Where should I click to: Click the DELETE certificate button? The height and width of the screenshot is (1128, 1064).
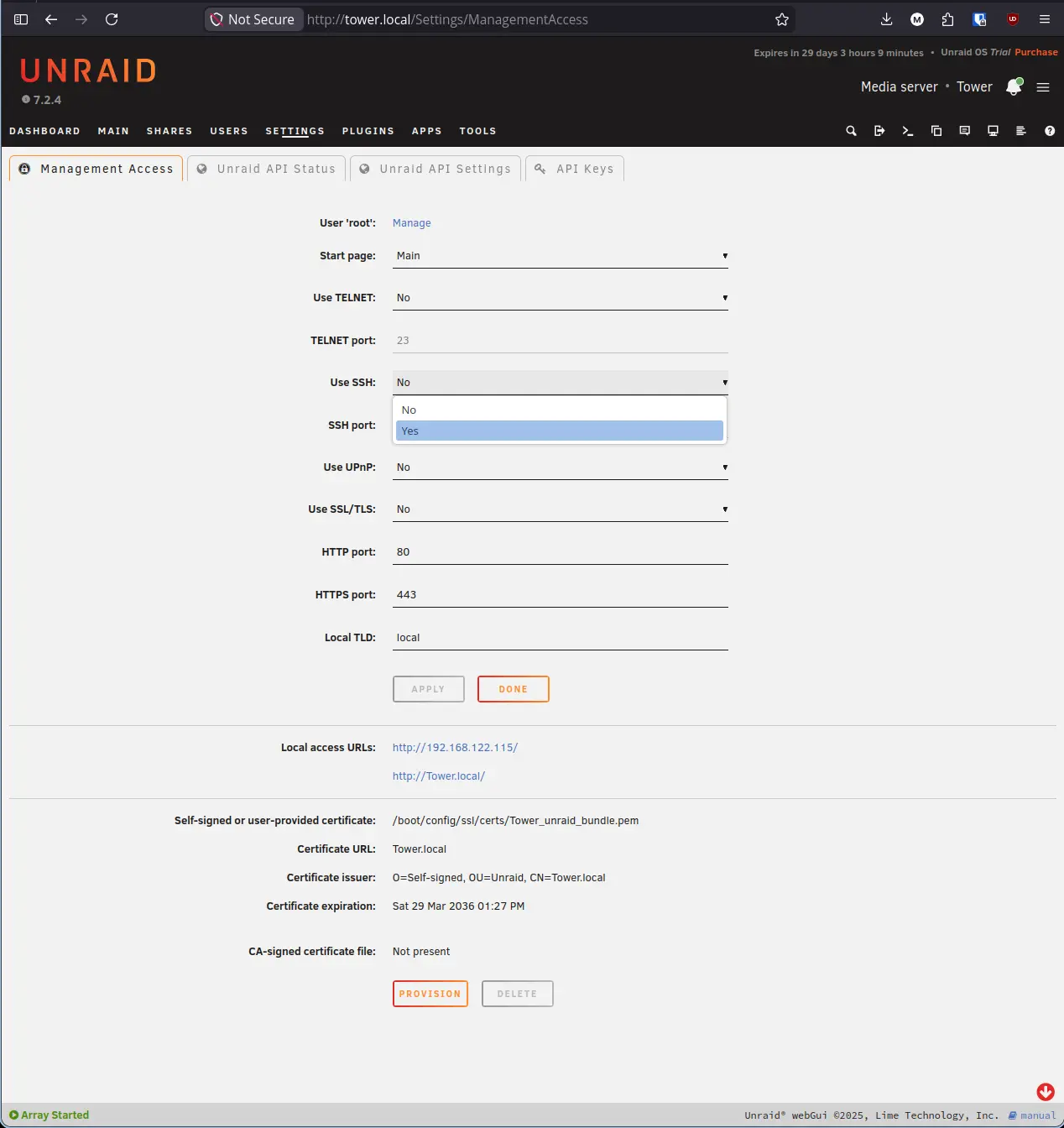click(x=518, y=994)
